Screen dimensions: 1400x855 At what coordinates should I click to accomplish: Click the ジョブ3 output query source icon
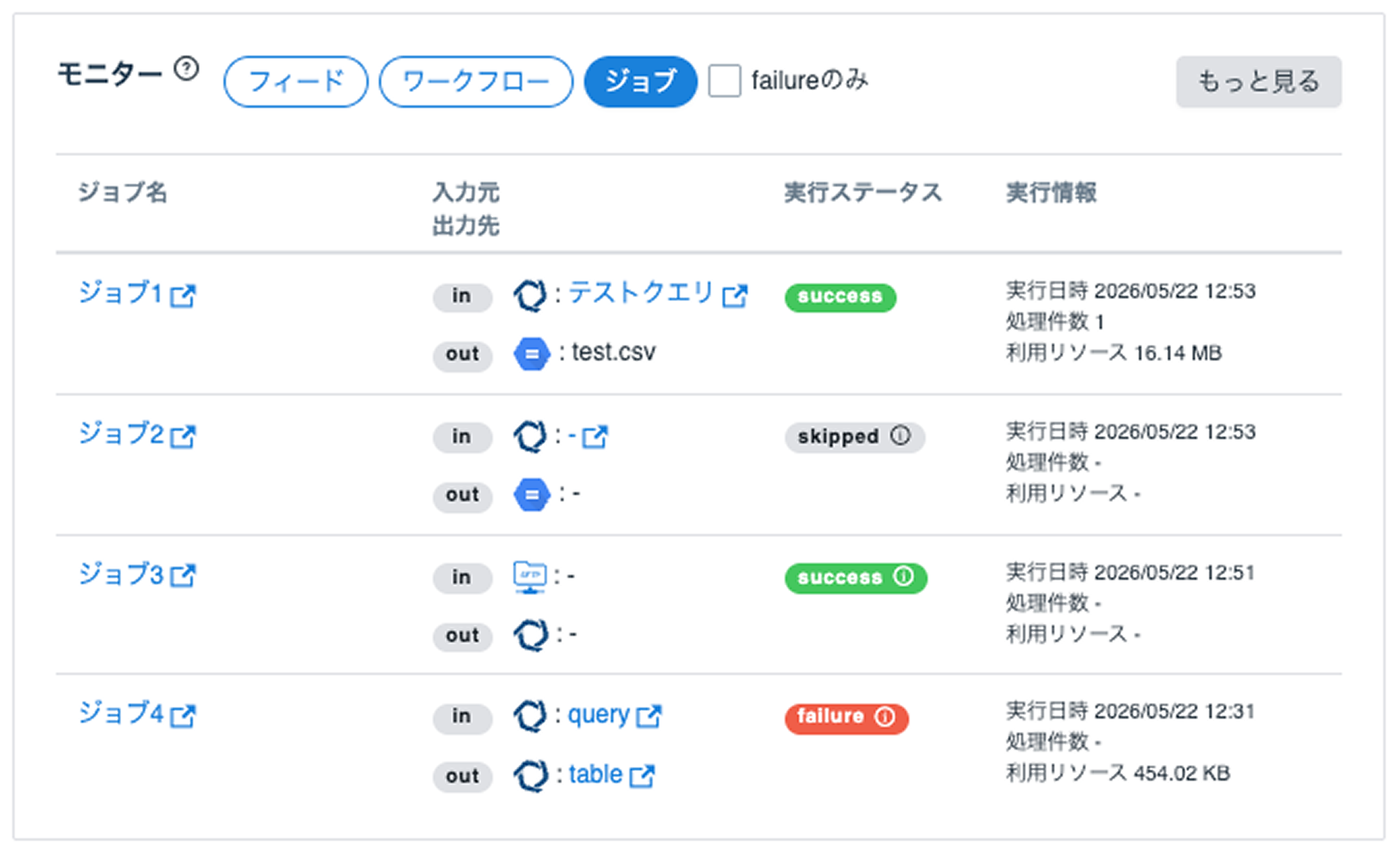531,635
